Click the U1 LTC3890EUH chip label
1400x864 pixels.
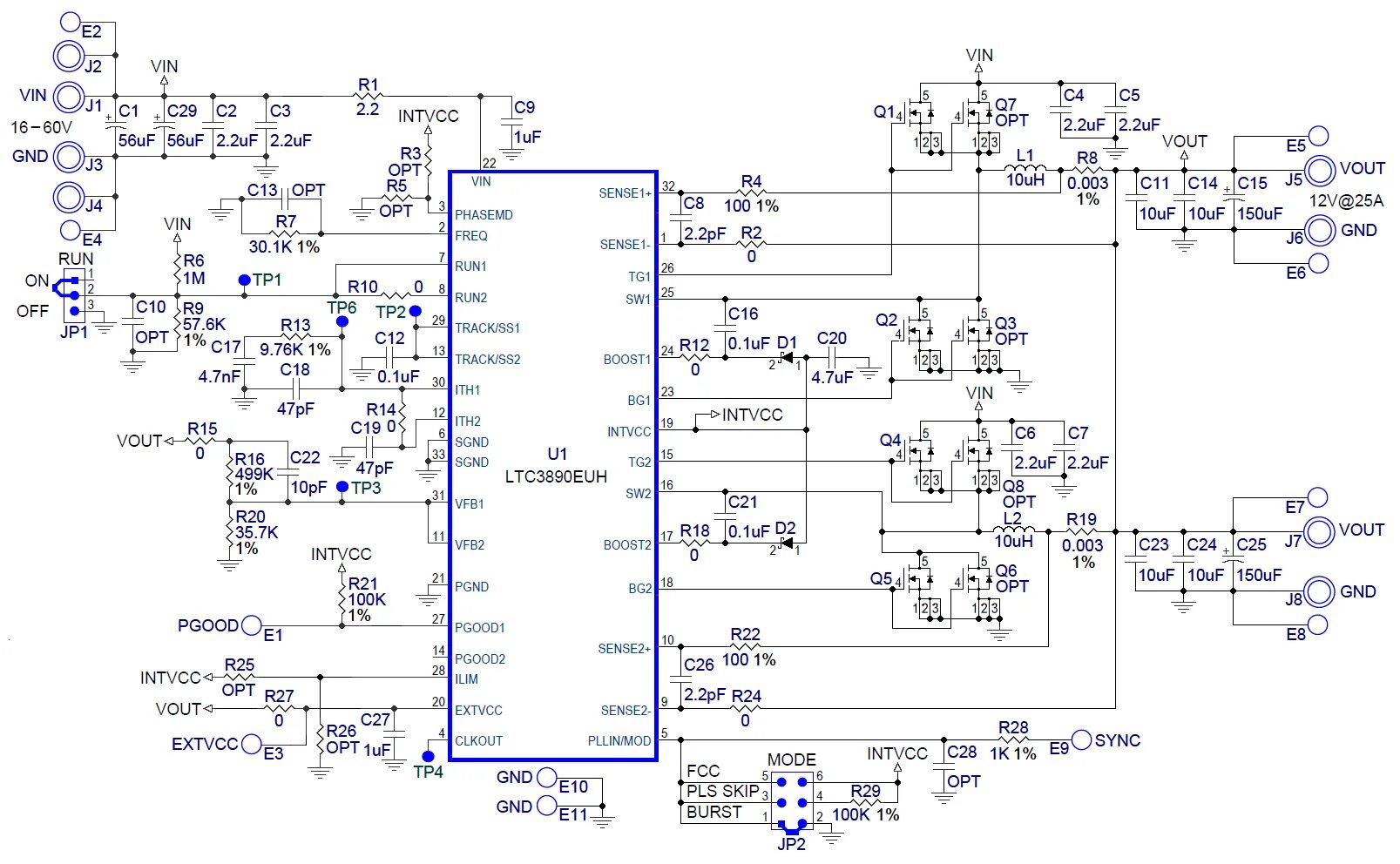pyautogui.click(x=556, y=465)
